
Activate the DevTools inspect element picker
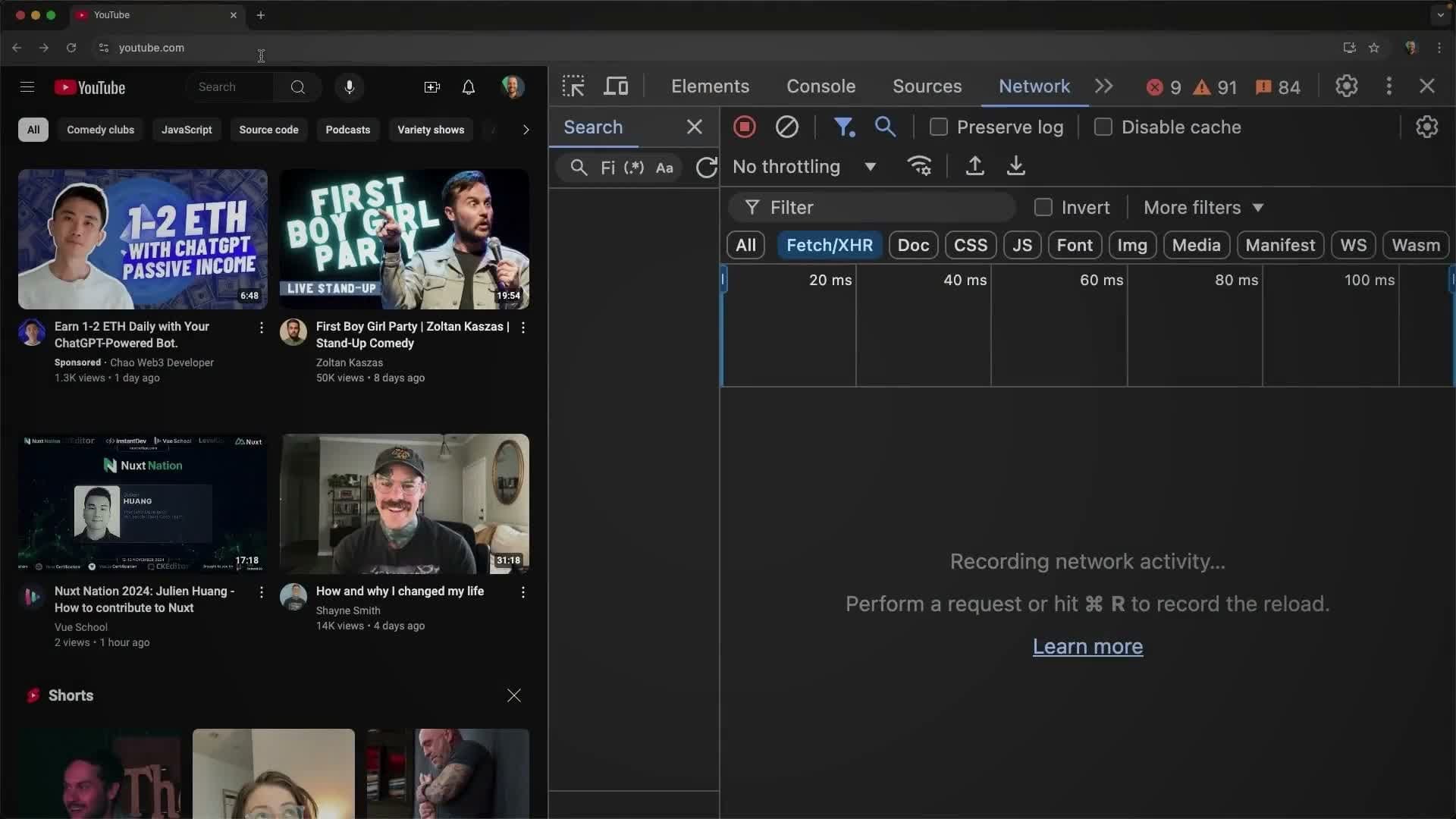click(x=573, y=86)
